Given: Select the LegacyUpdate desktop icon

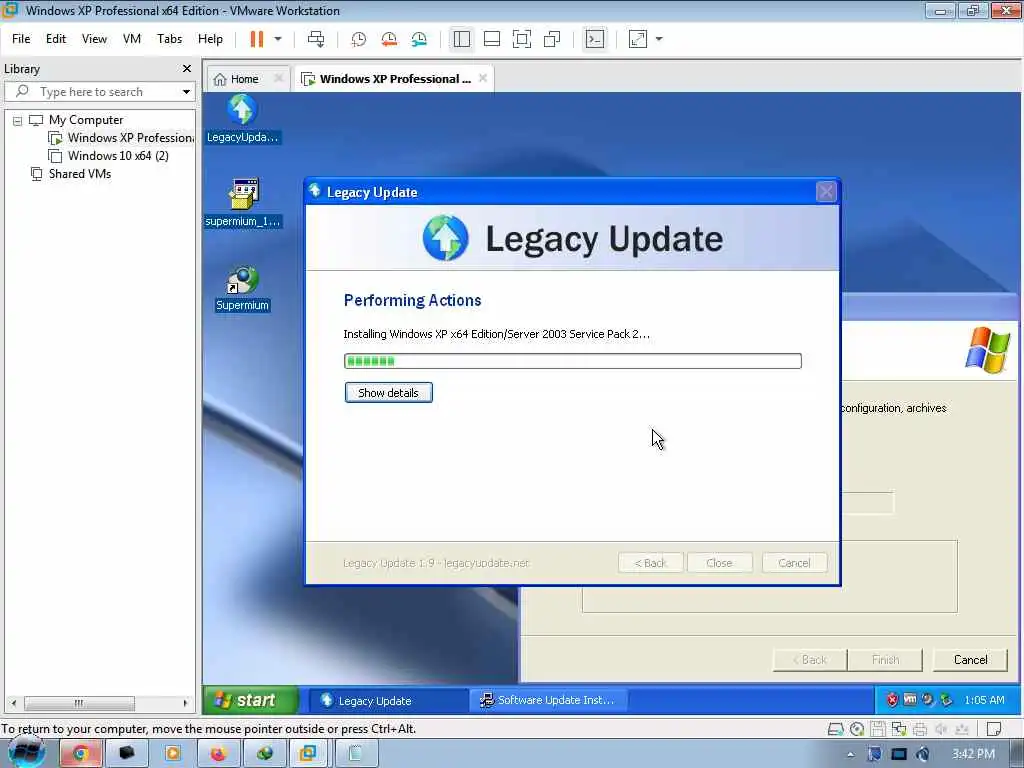Looking at the screenshot, I should click(x=242, y=119).
